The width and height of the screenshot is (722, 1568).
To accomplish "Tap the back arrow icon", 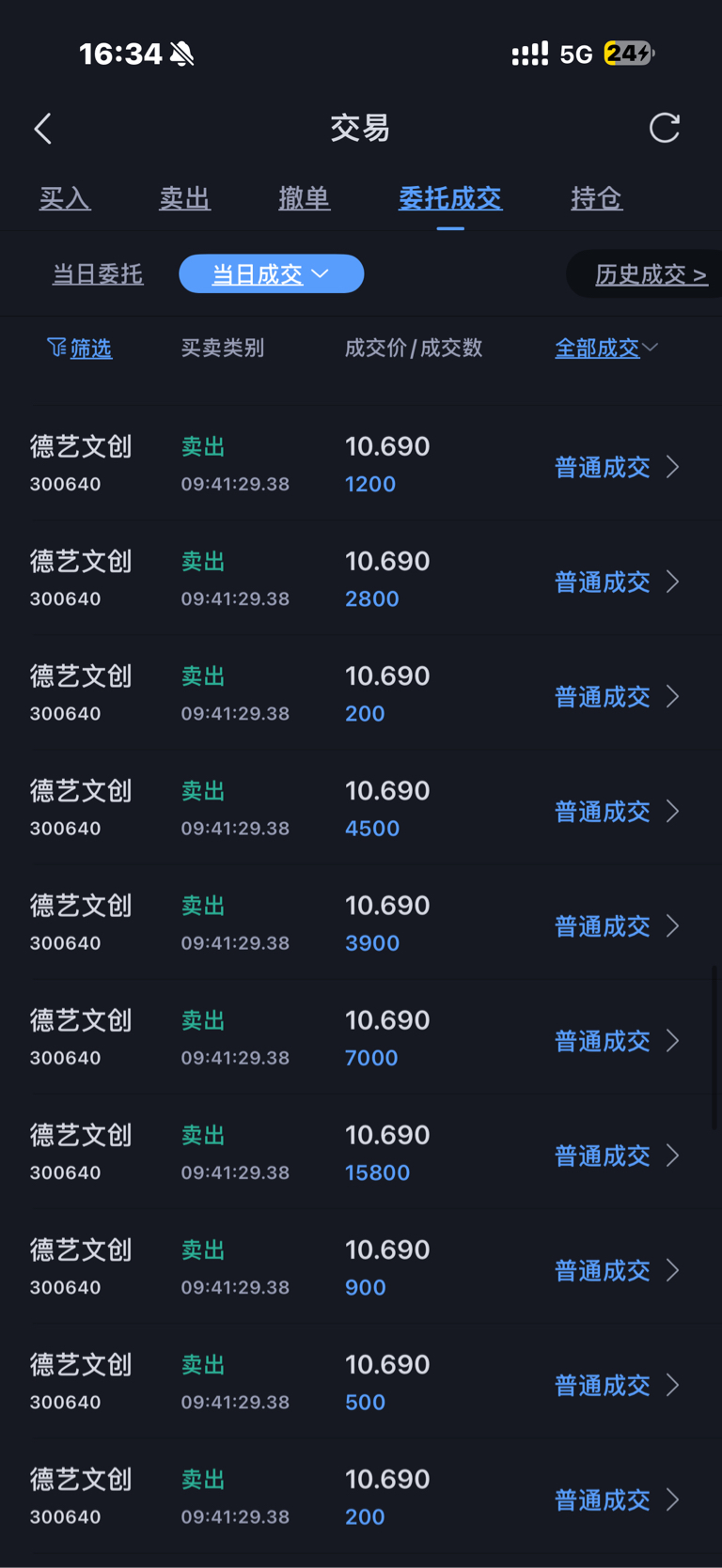I will tap(43, 129).
